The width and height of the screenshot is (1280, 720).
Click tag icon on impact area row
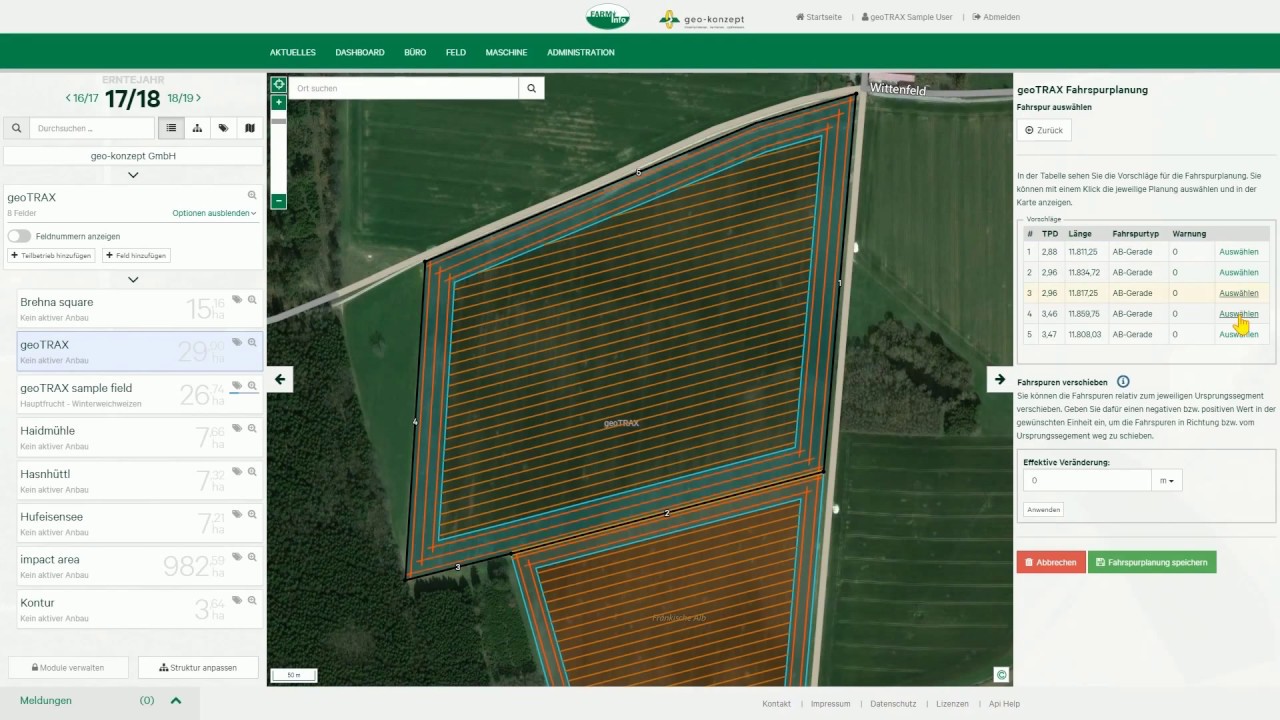point(237,557)
